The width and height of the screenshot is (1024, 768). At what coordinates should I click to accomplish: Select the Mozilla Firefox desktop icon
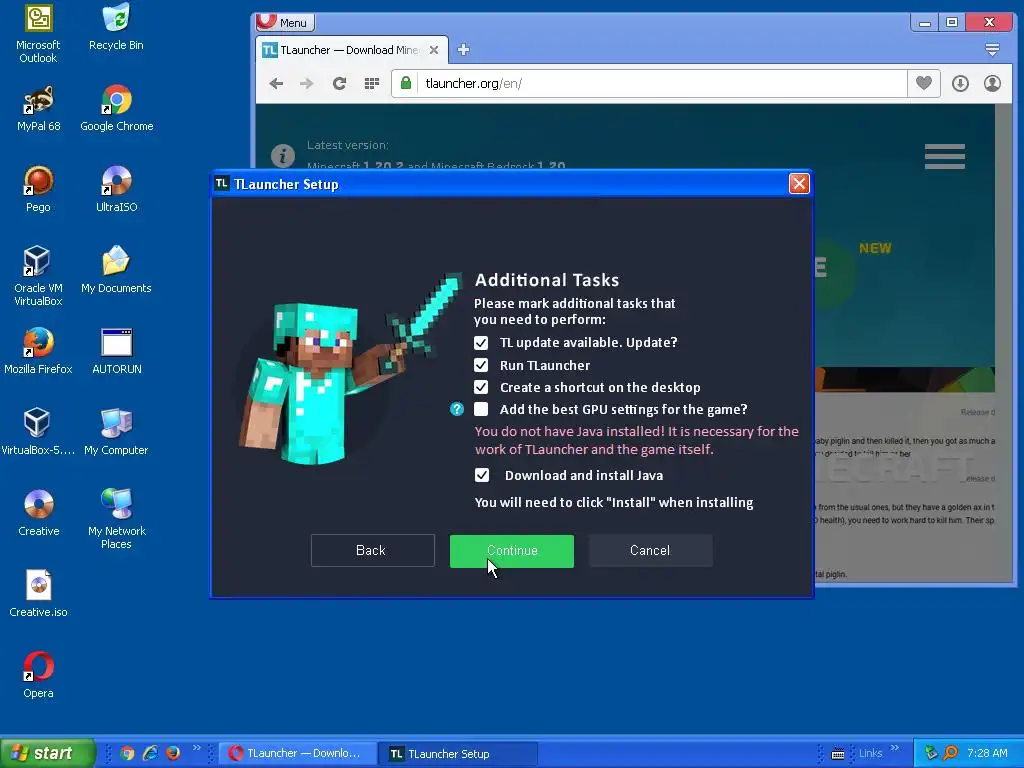[39, 351]
